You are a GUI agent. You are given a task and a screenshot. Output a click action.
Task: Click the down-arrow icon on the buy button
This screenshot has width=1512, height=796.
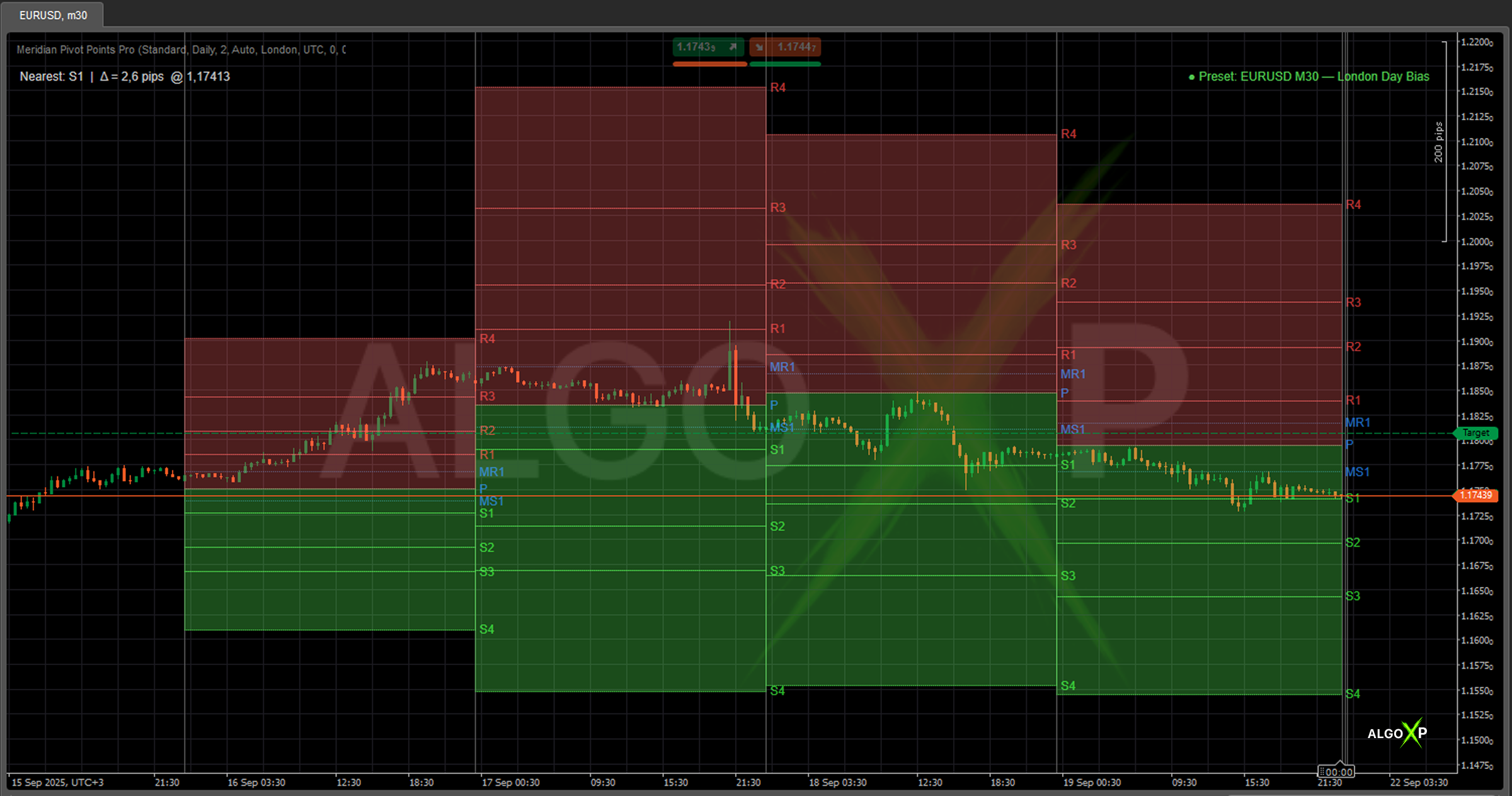(x=759, y=47)
